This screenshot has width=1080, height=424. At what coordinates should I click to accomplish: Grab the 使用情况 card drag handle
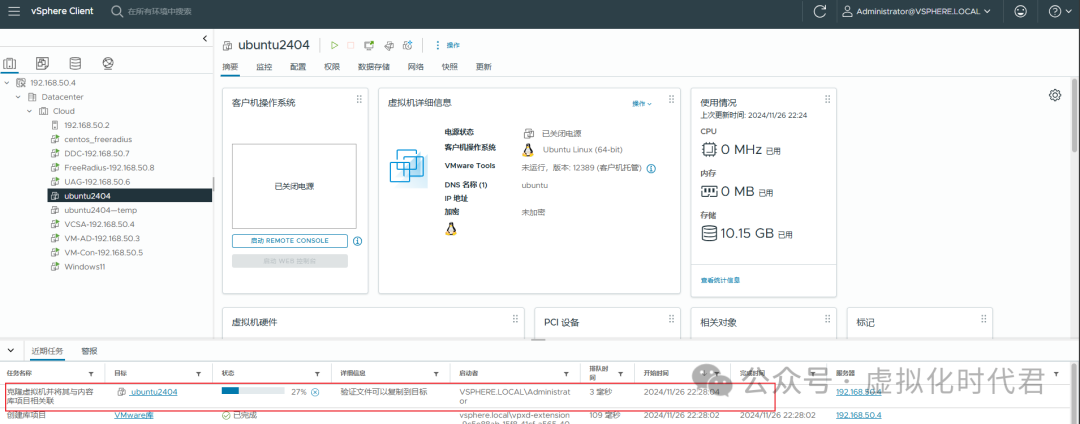tap(827, 99)
